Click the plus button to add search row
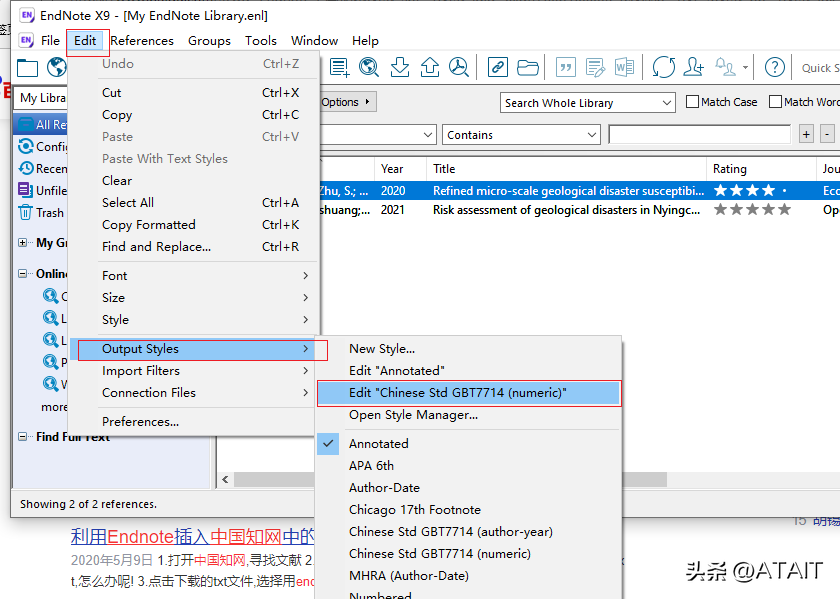The height and width of the screenshot is (599, 840). tap(806, 134)
